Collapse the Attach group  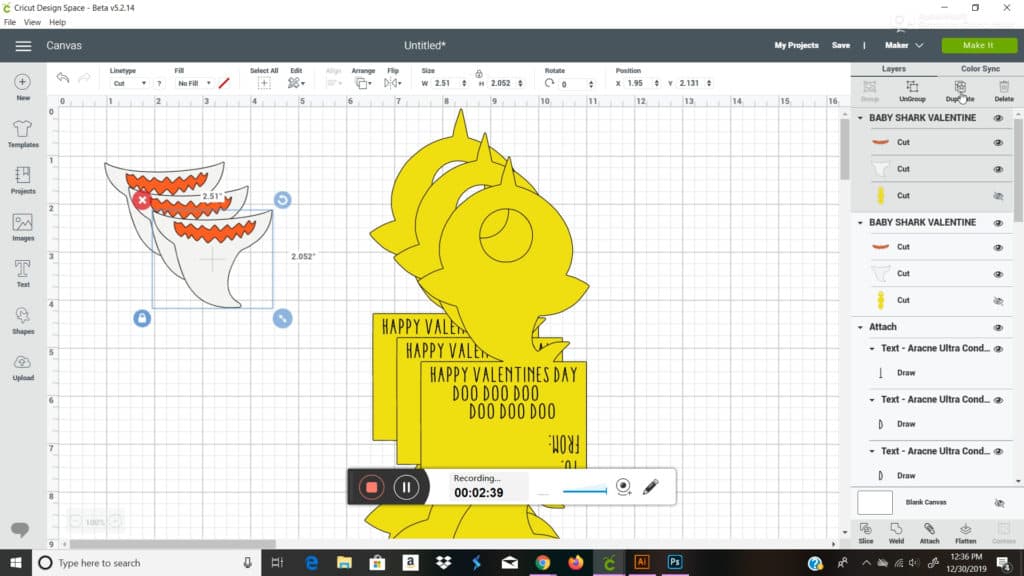860,327
